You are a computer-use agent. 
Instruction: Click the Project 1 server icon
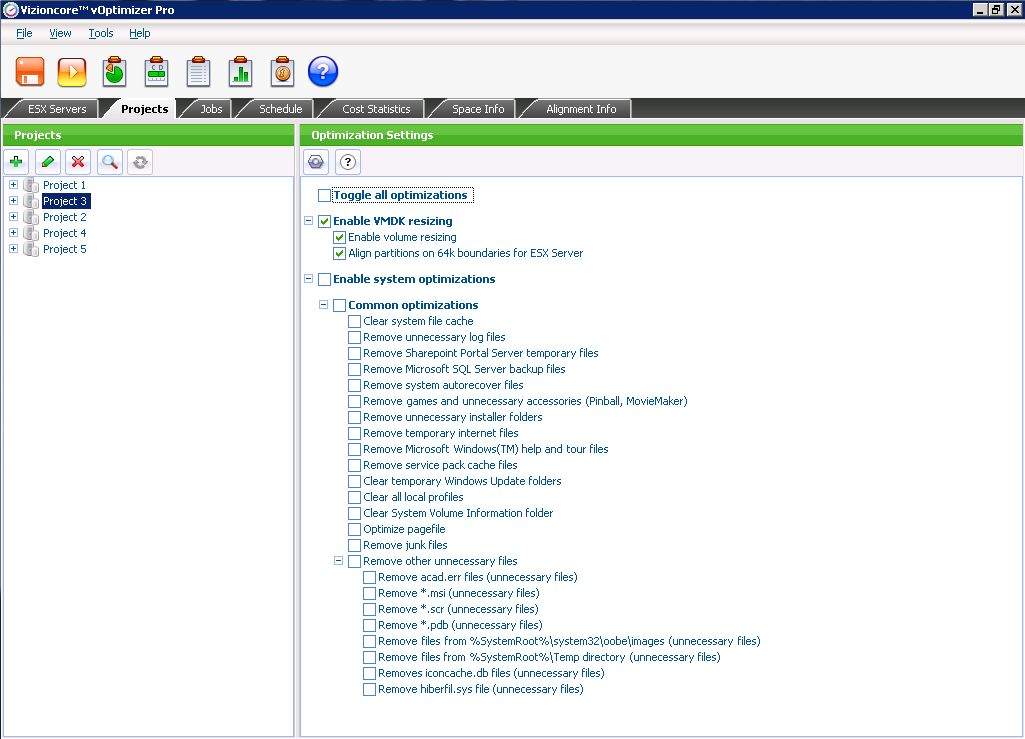click(x=31, y=185)
